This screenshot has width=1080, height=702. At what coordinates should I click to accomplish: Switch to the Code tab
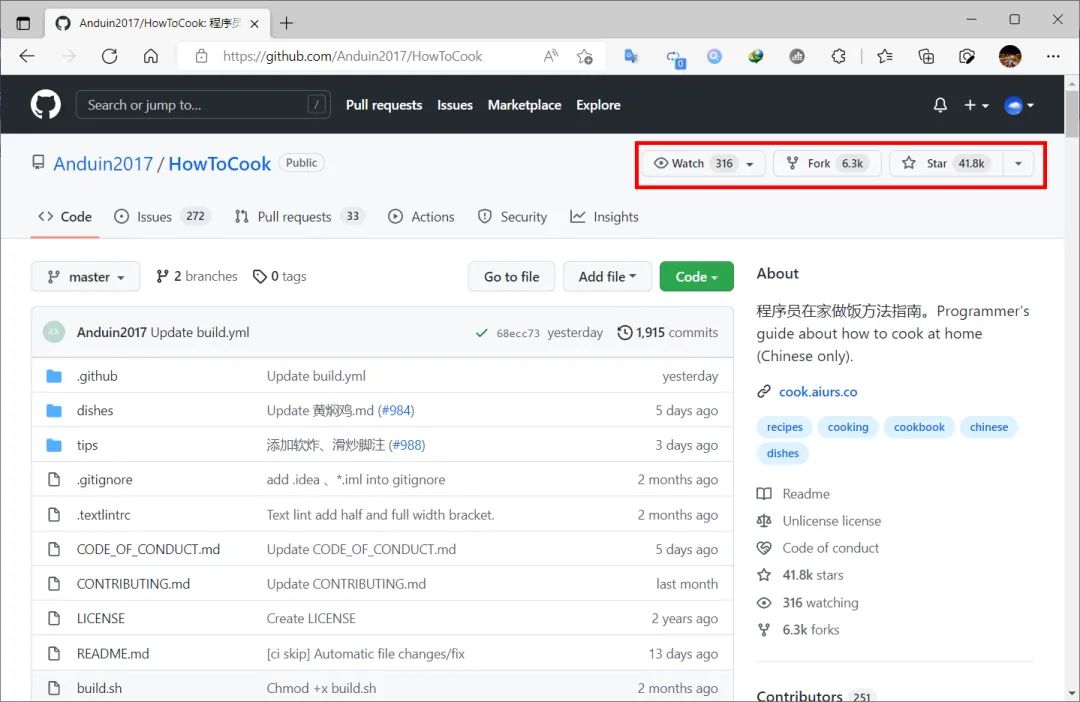pos(65,216)
